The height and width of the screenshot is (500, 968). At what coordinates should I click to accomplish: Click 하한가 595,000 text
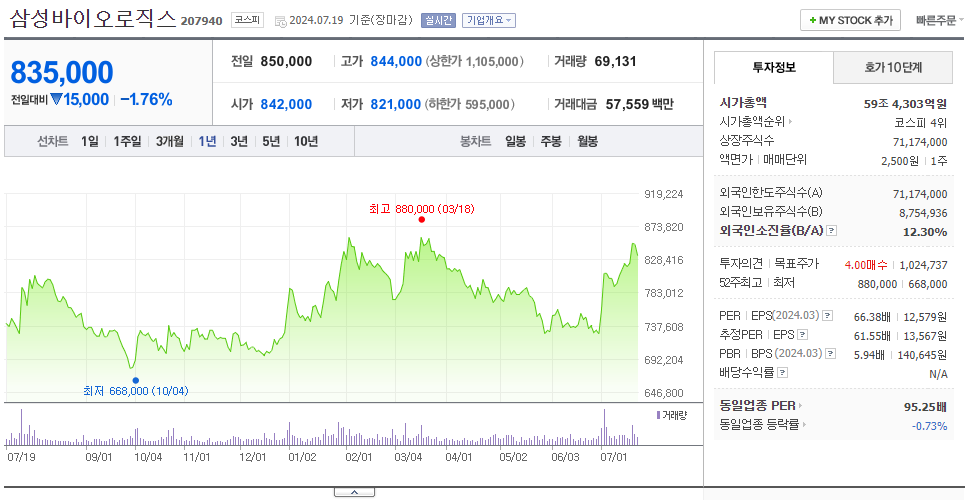pos(470,104)
